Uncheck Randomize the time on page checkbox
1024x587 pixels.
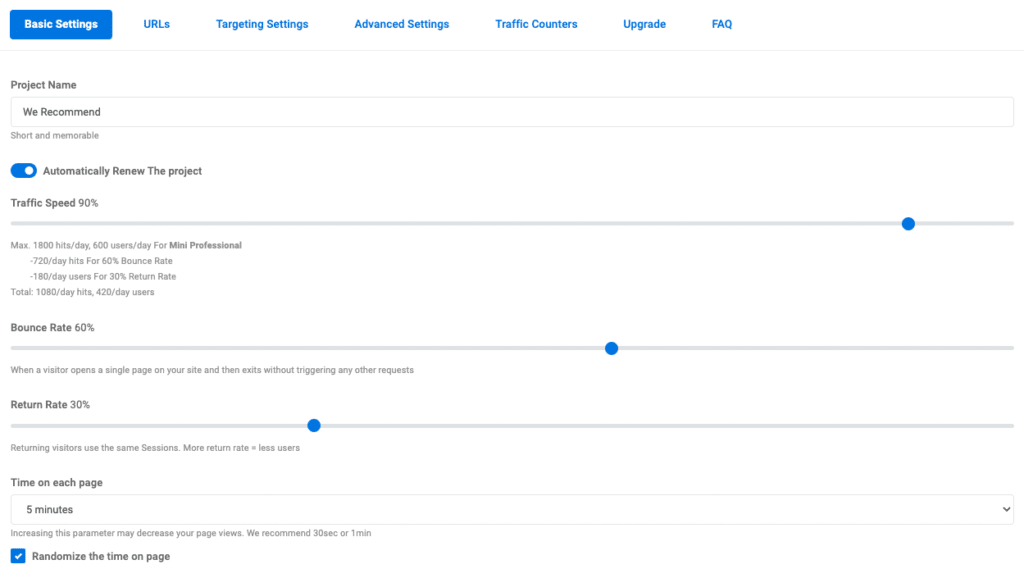(x=18, y=556)
